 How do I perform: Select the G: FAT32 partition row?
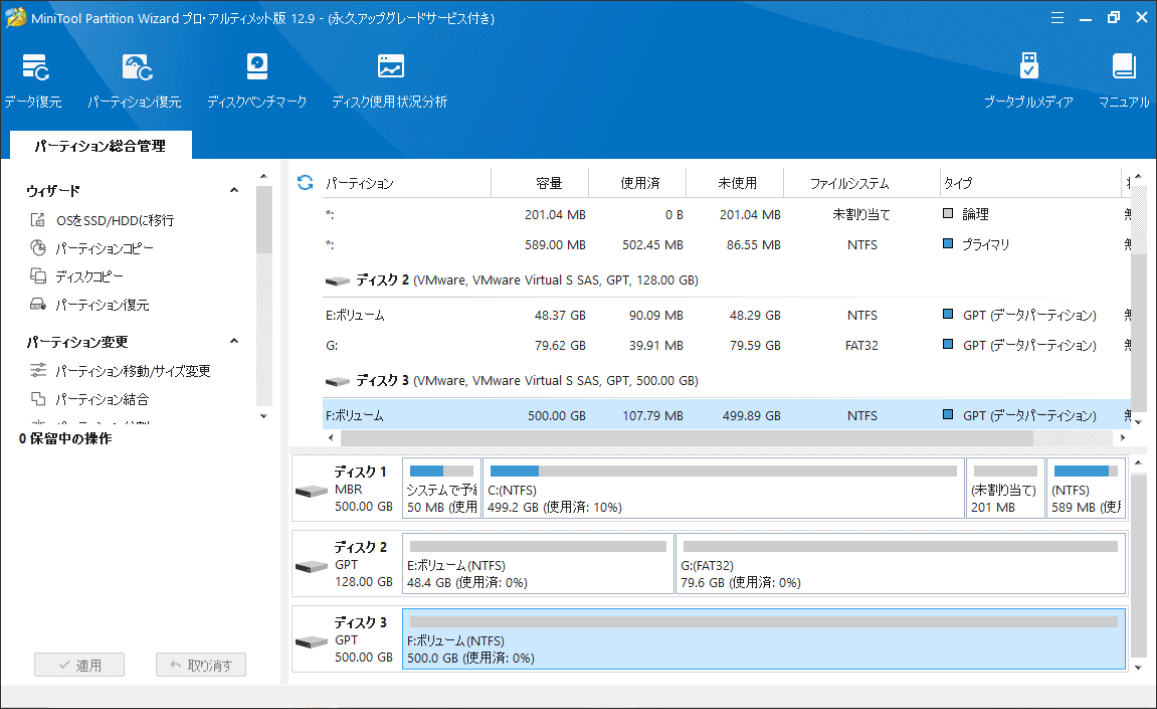(726, 345)
